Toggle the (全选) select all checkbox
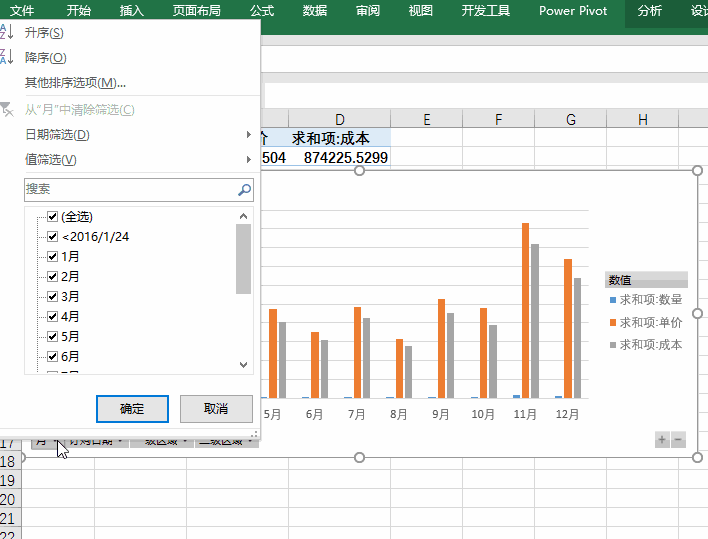This screenshot has height=539, width=708. pos(52,217)
